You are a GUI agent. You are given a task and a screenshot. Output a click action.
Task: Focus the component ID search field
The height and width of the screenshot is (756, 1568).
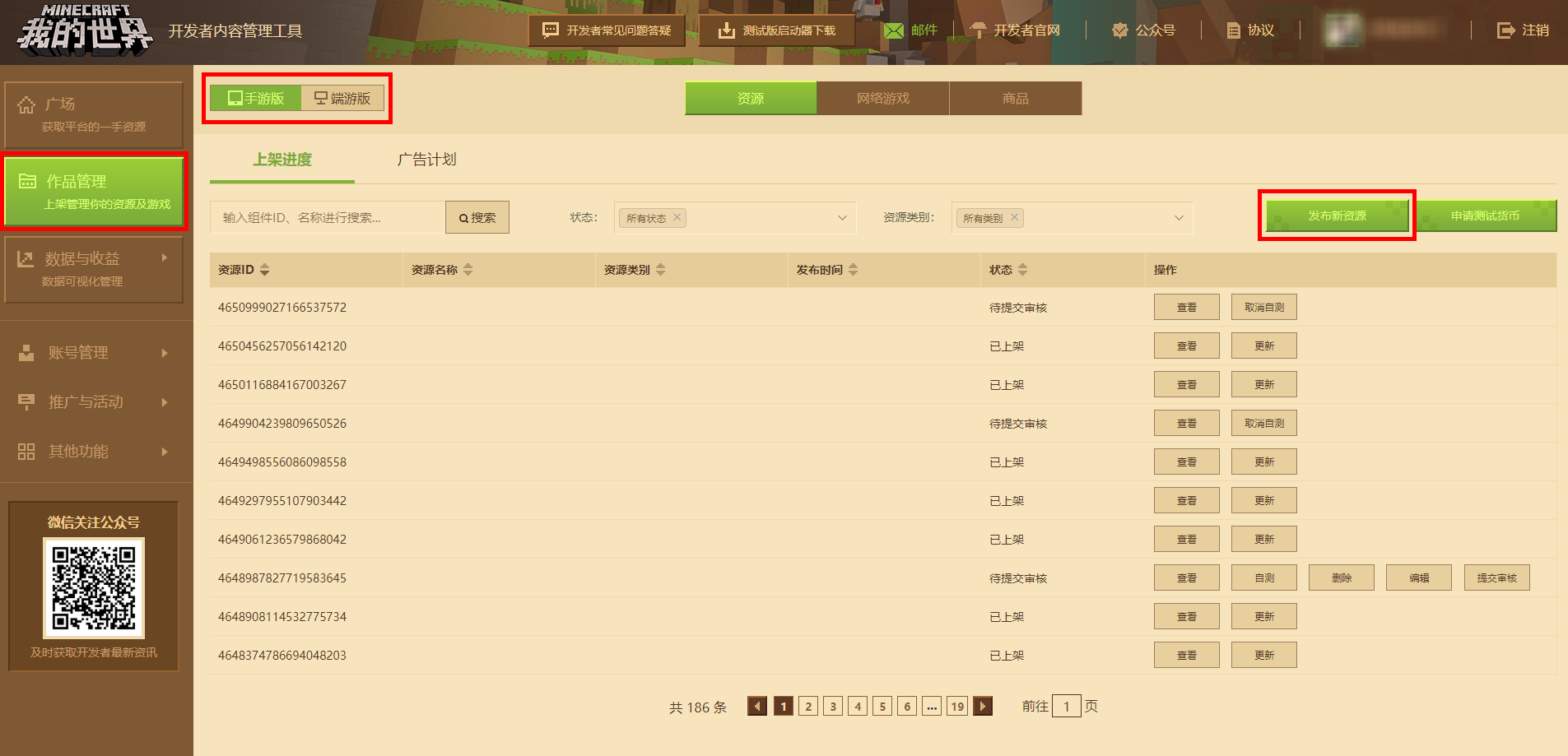point(328,217)
